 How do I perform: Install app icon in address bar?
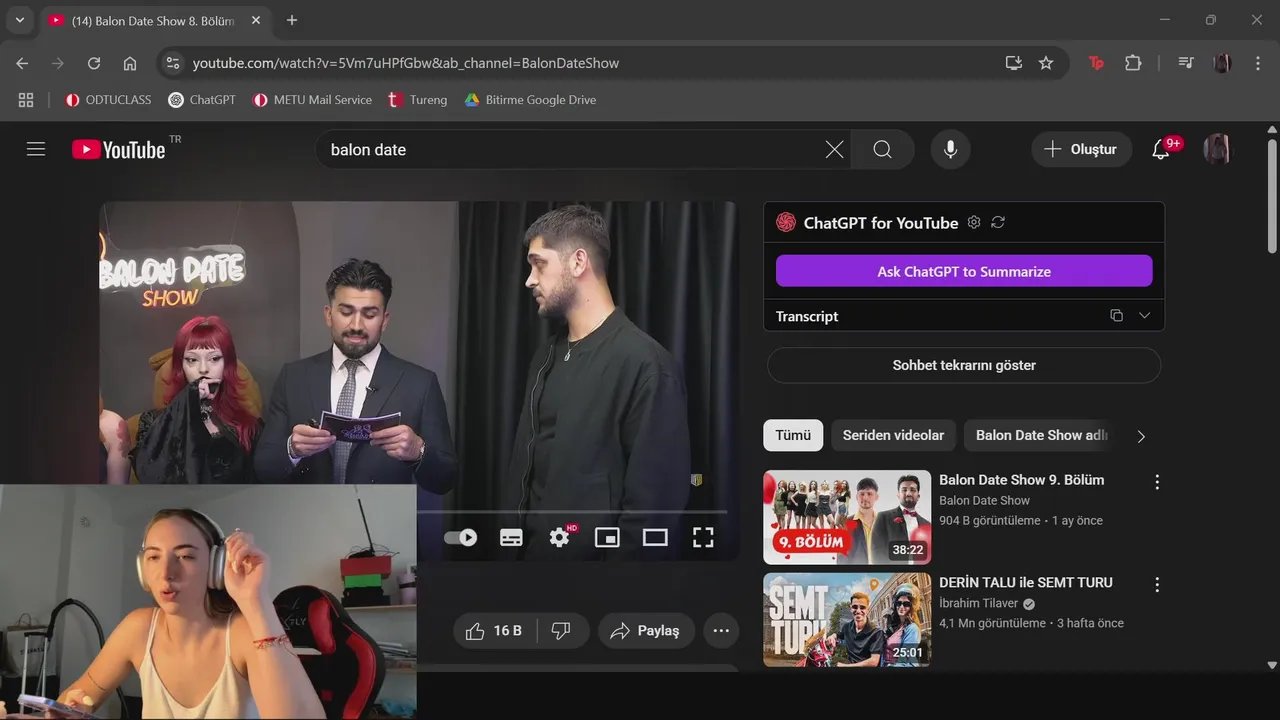(x=1014, y=63)
